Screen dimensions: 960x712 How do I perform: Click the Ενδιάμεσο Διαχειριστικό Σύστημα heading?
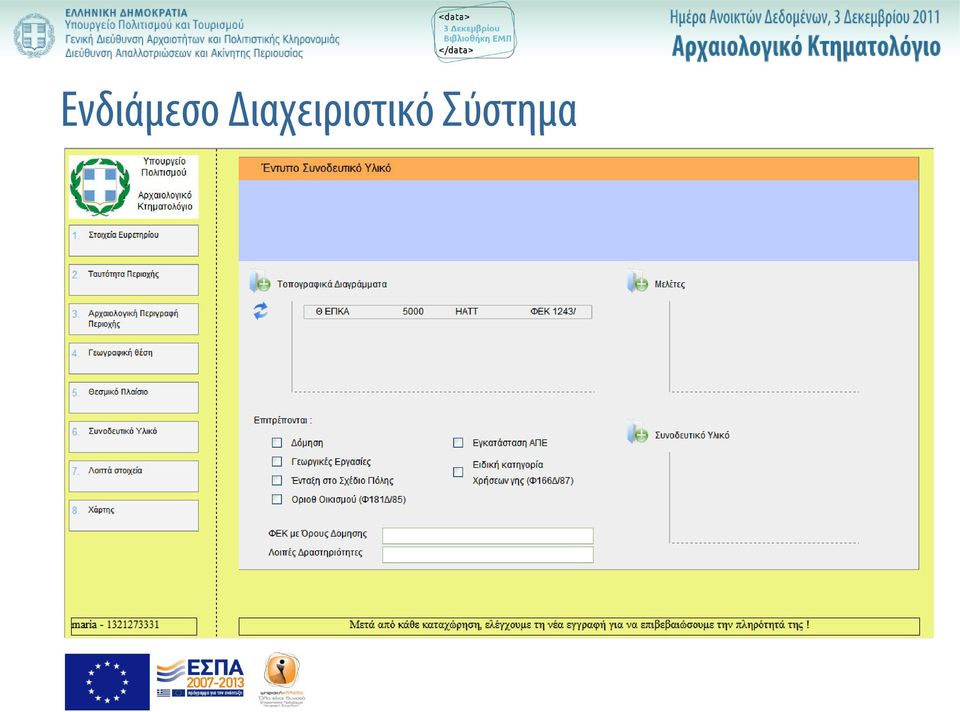pyautogui.click(x=319, y=110)
